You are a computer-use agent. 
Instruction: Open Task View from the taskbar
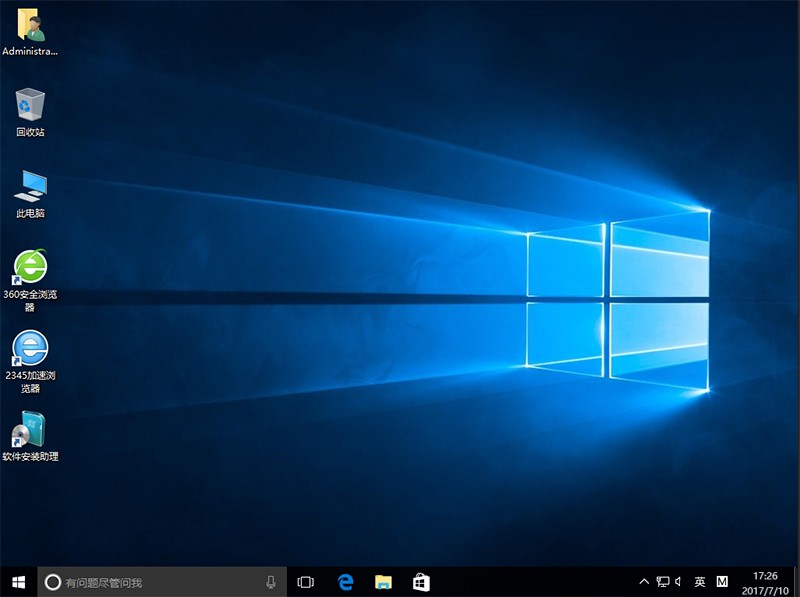click(305, 582)
